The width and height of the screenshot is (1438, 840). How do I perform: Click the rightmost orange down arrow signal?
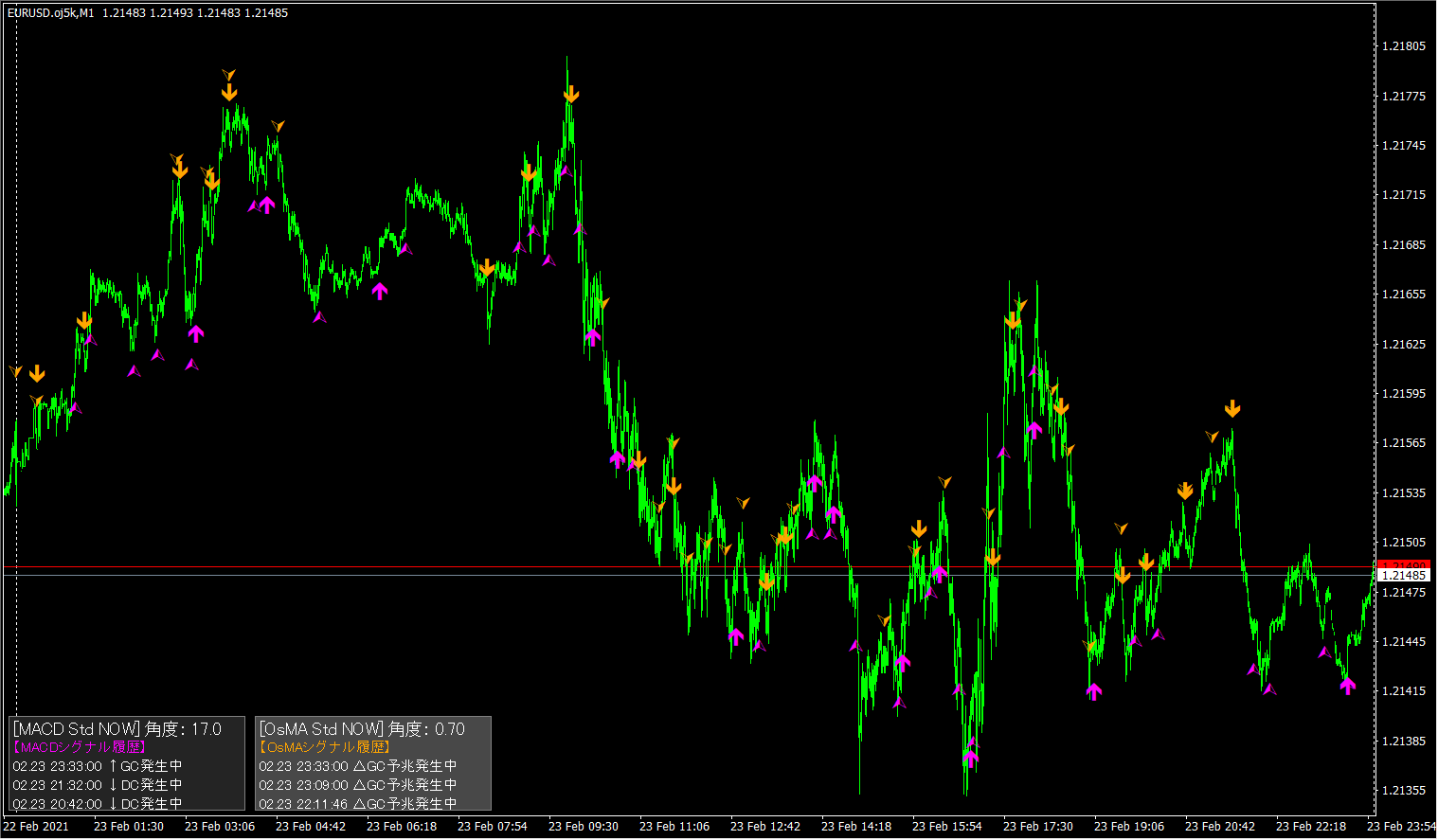1231,409
